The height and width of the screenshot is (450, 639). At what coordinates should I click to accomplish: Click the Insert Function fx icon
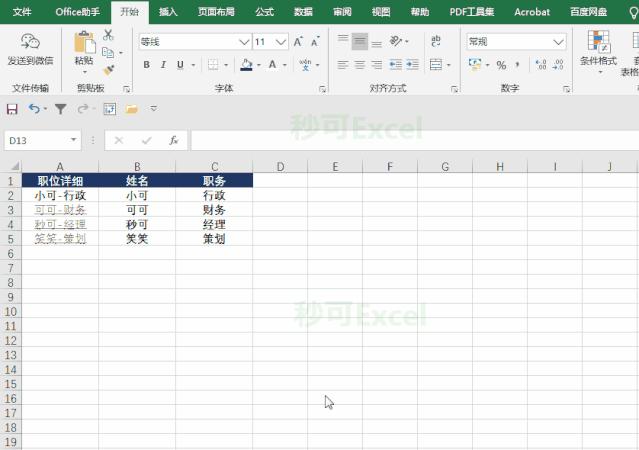coord(174,140)
